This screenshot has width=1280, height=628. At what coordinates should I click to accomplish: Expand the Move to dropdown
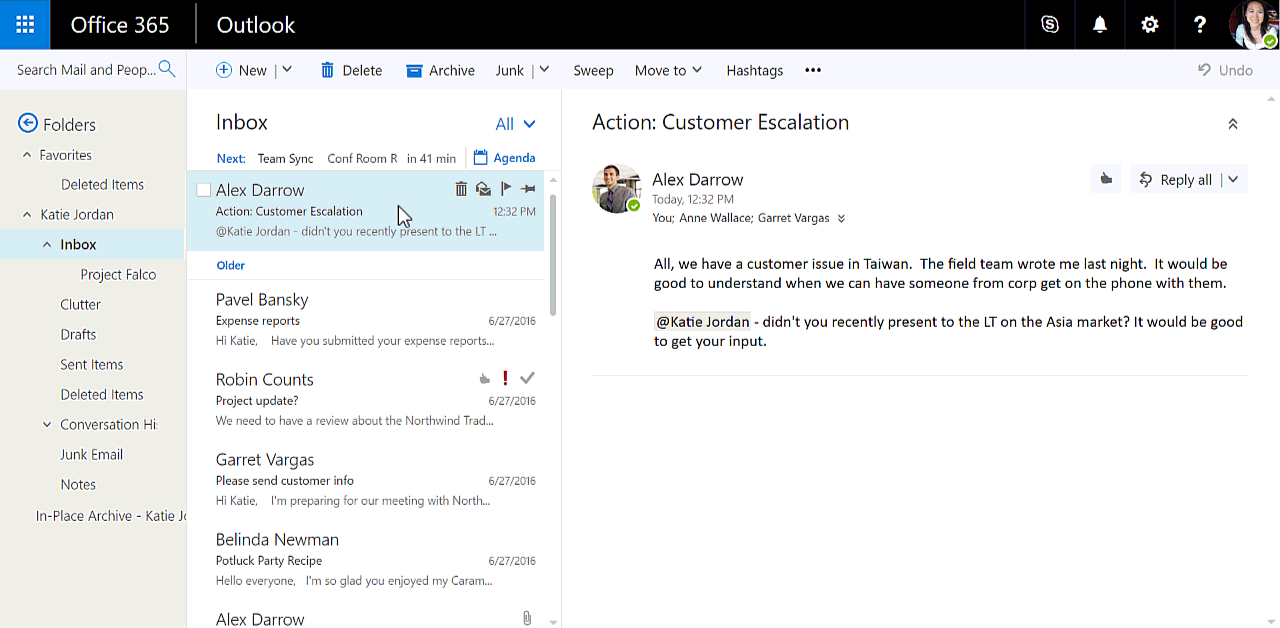point(668,70)
